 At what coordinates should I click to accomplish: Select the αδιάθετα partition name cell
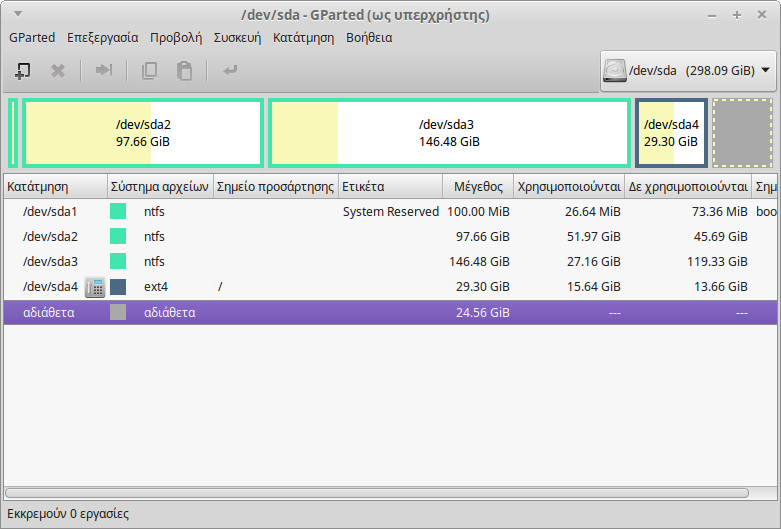49,313
